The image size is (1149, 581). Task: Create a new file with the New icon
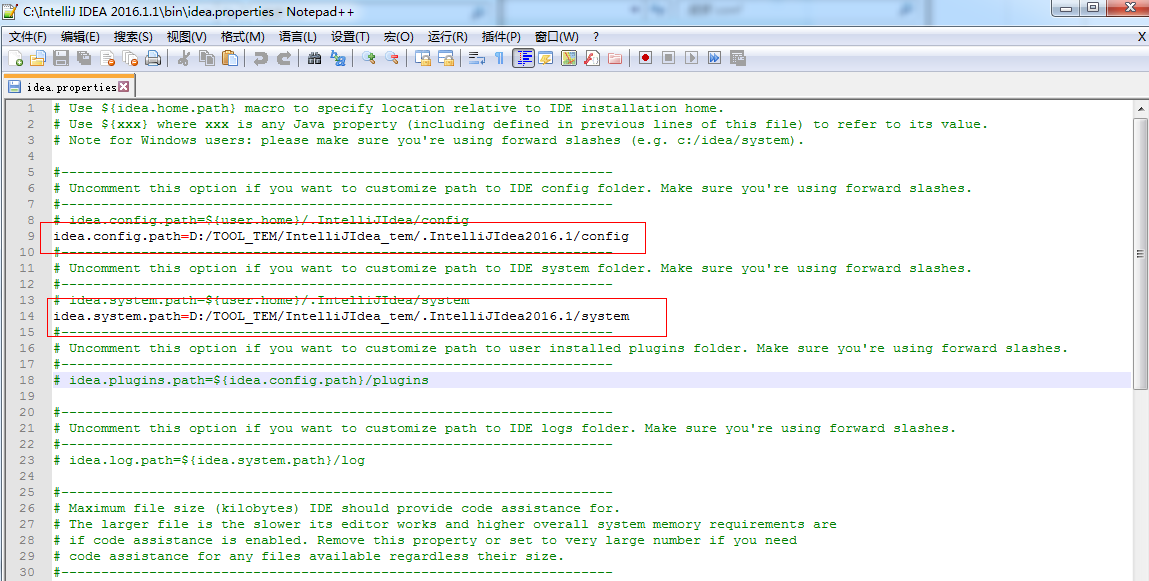coord(15,59)
